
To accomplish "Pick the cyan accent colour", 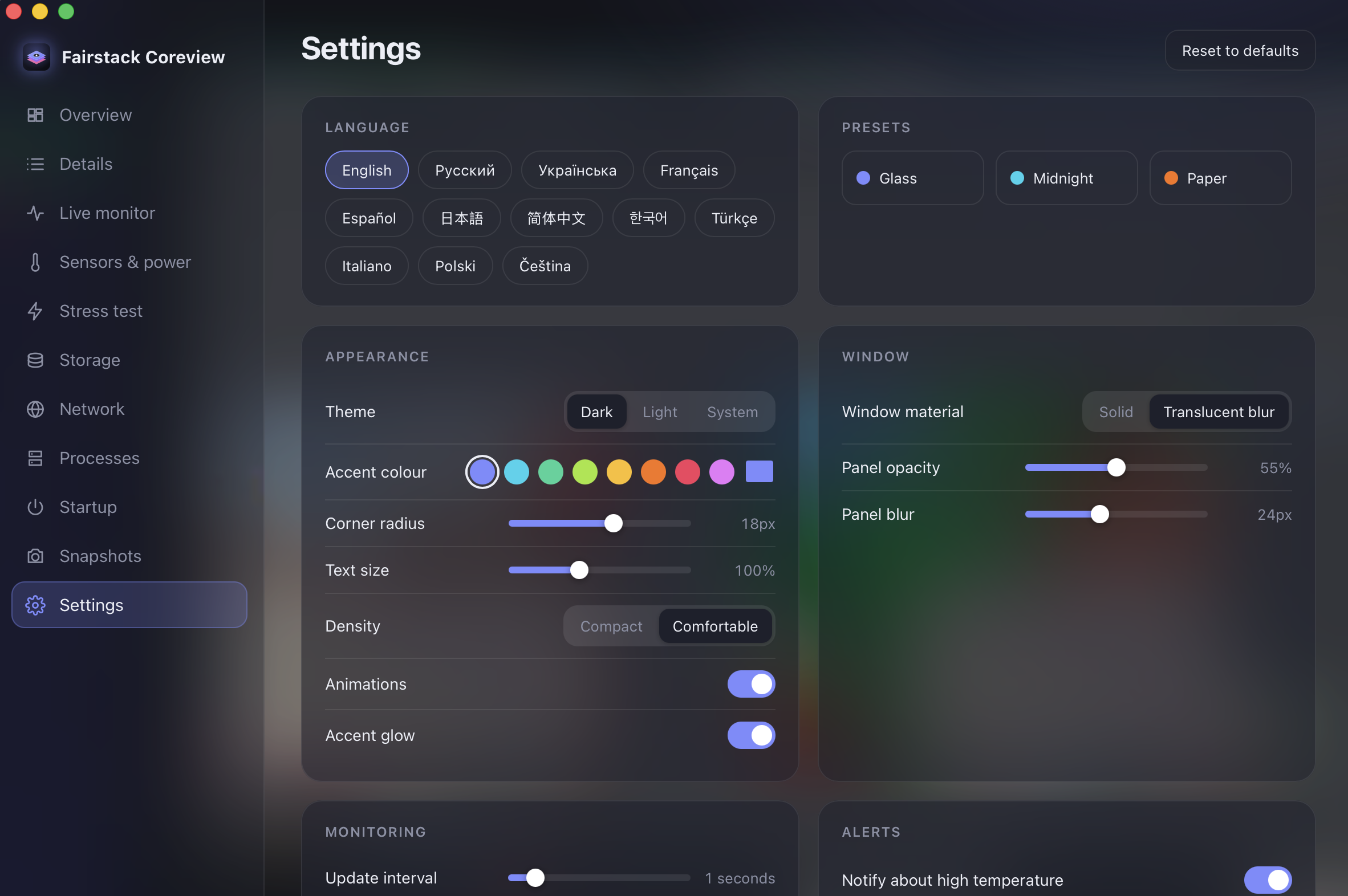I will click(x=516, y=472).
